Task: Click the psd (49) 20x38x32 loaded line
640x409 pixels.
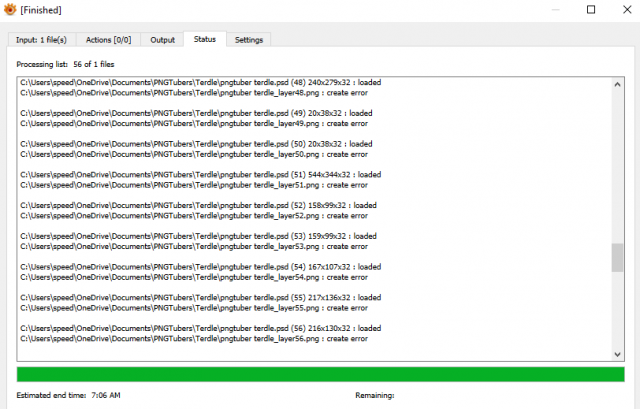Action: click(196, 113)
